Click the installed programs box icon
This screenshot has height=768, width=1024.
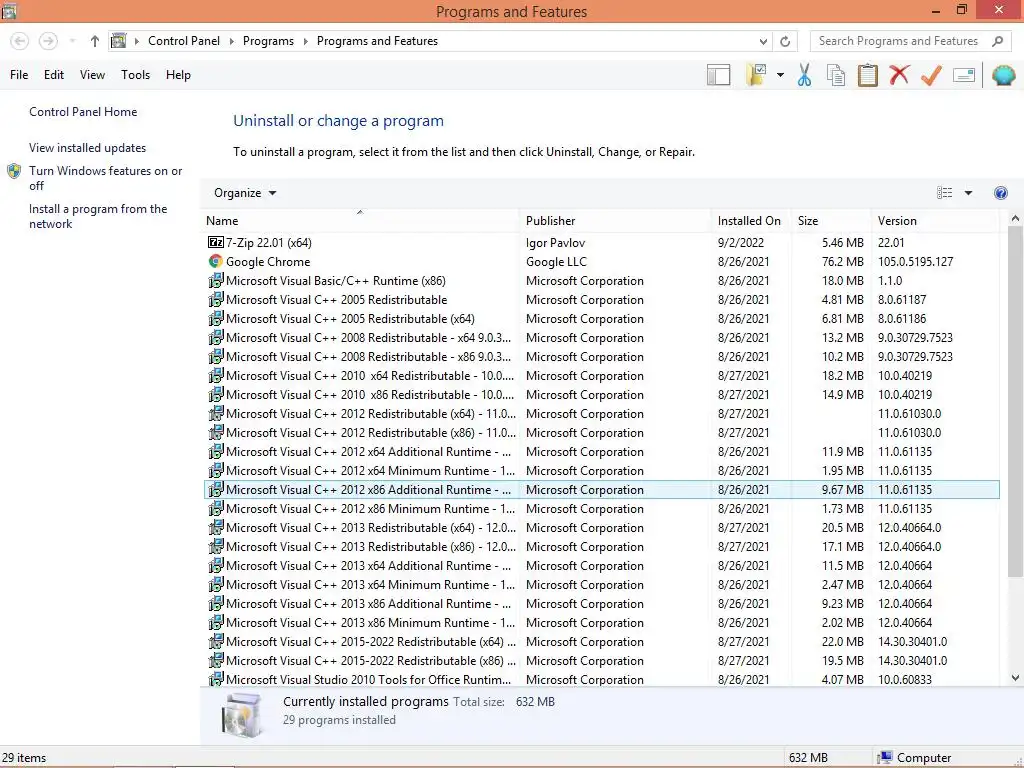click(x=242, y=715)
